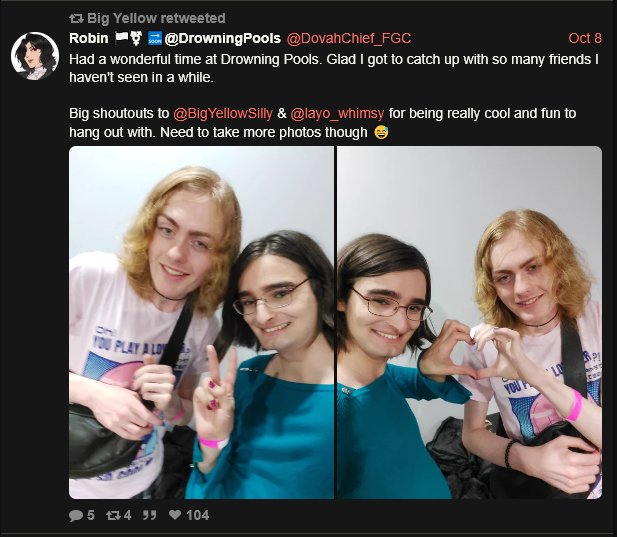Open the @BigYellowSilly mention
The image size is (617, 537).
(x=223, y=113)
